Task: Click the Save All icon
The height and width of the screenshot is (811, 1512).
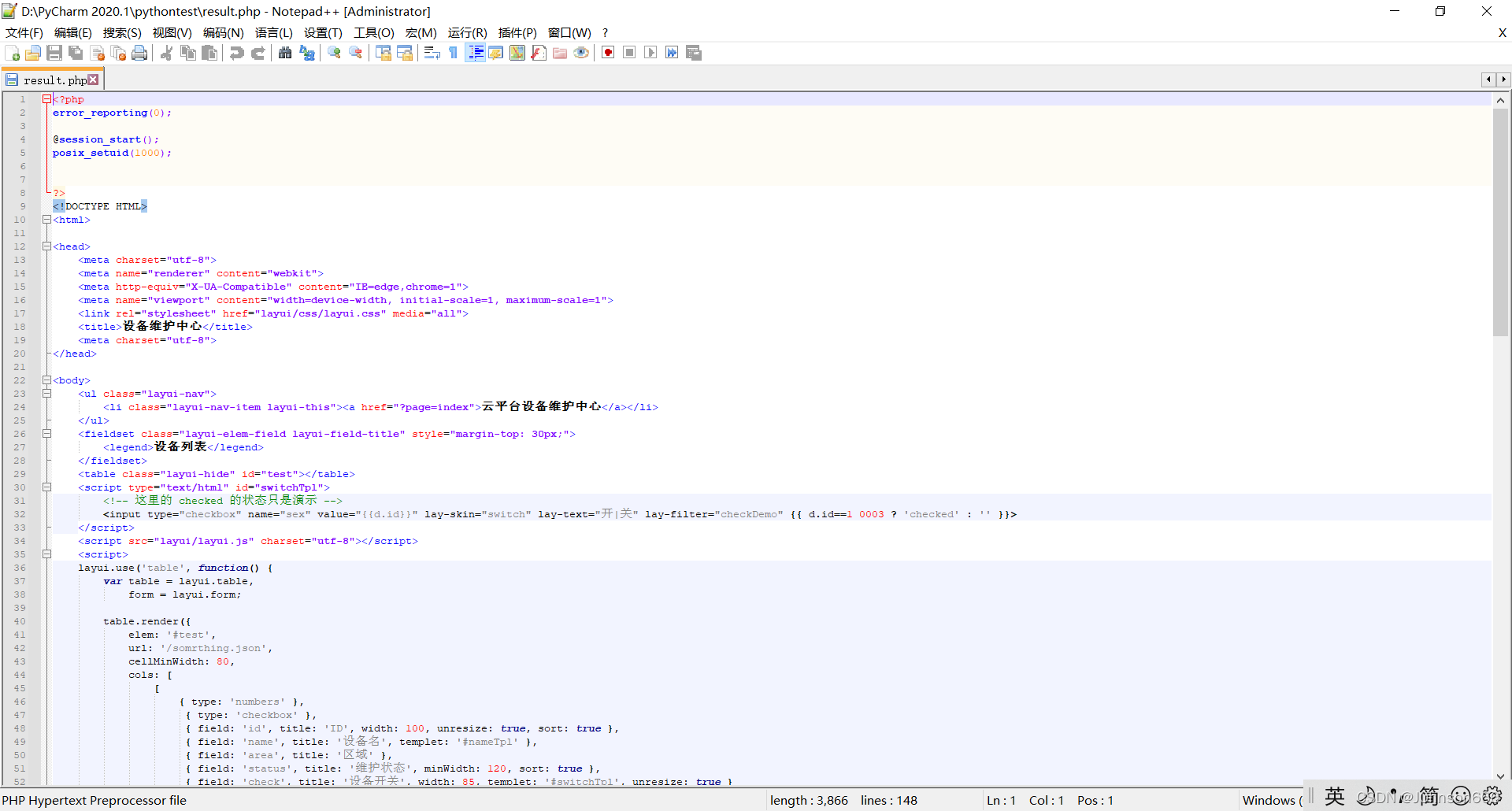Action: 76,53
